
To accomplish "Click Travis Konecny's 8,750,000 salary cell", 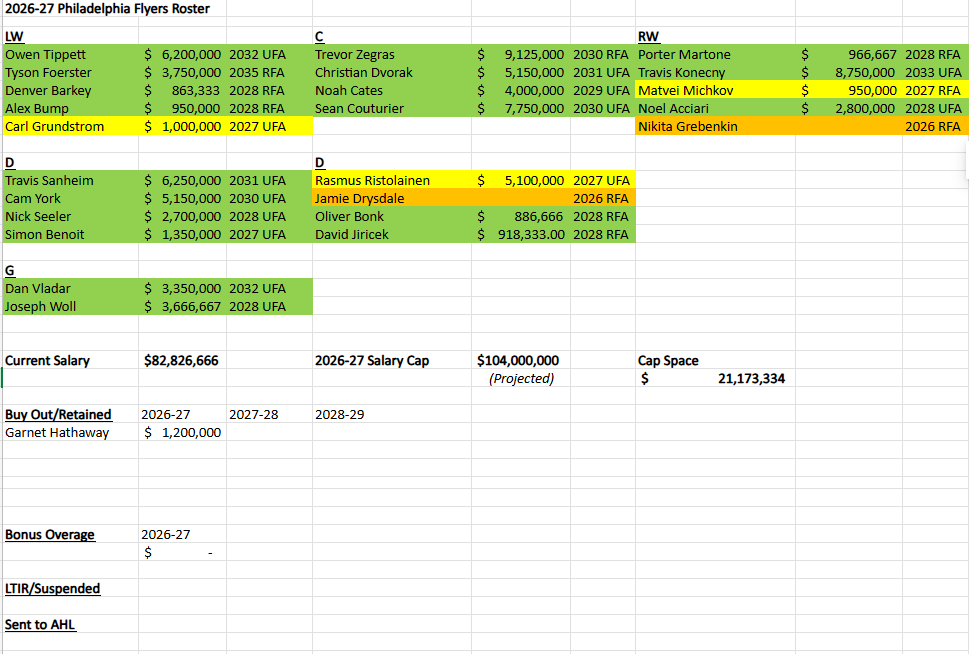I will (x=849, y=72).
